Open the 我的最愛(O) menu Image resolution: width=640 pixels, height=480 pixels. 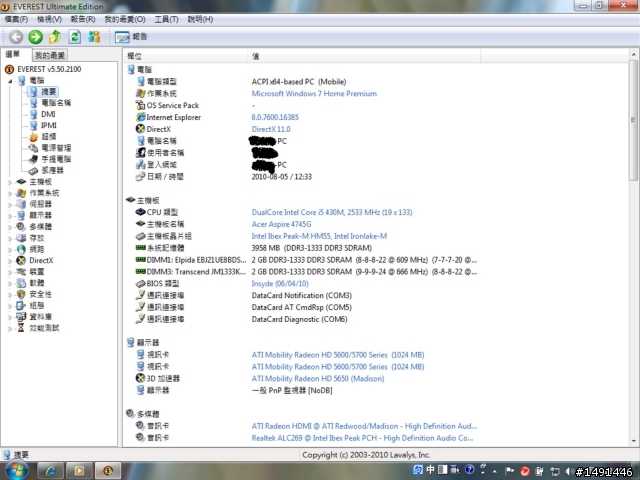click(125, 19)
